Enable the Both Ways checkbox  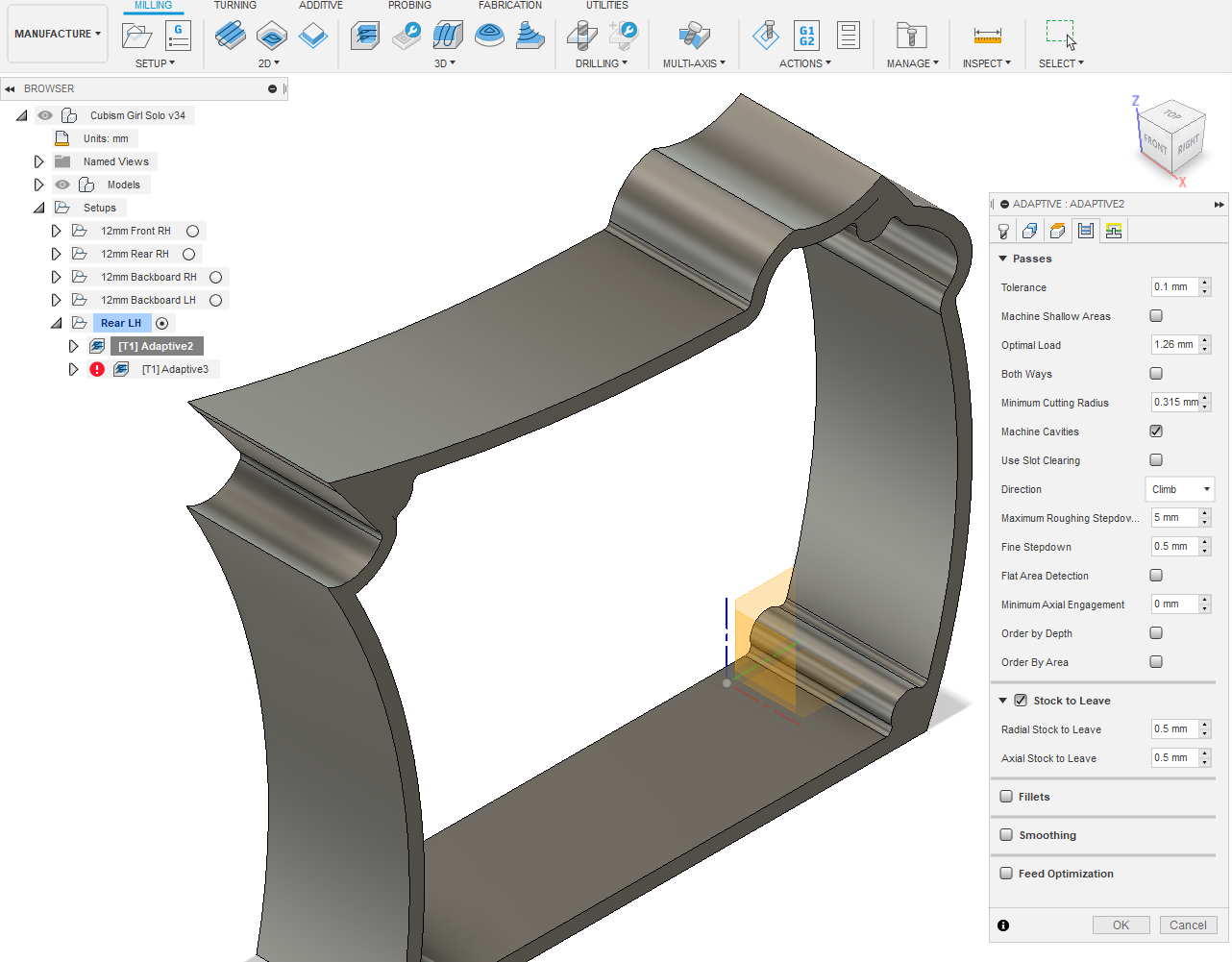pos(1156,373)
